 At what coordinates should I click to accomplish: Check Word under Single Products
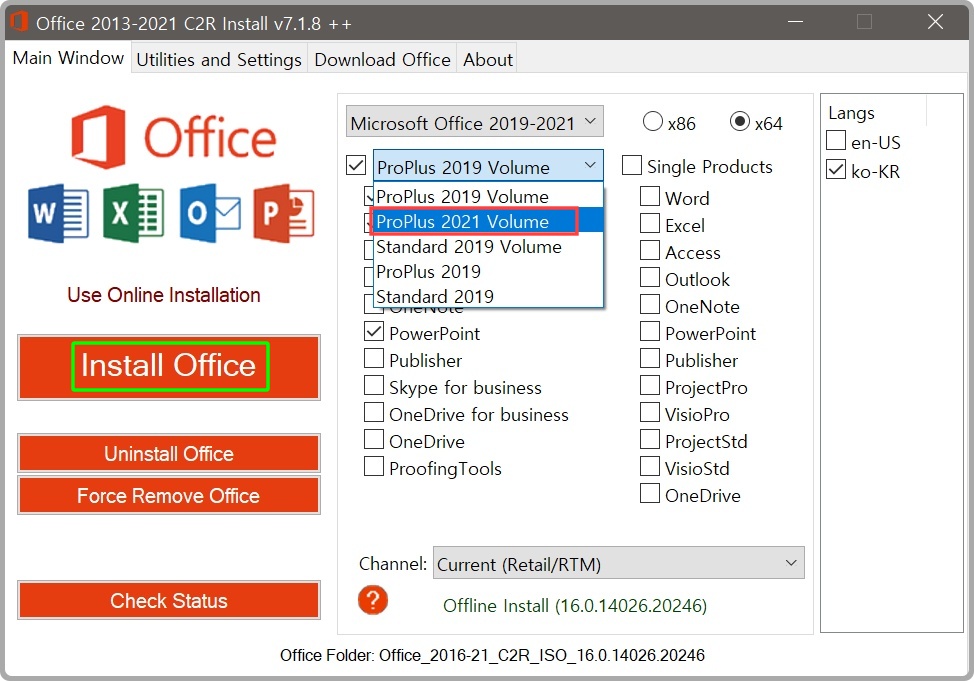point(650,197)
